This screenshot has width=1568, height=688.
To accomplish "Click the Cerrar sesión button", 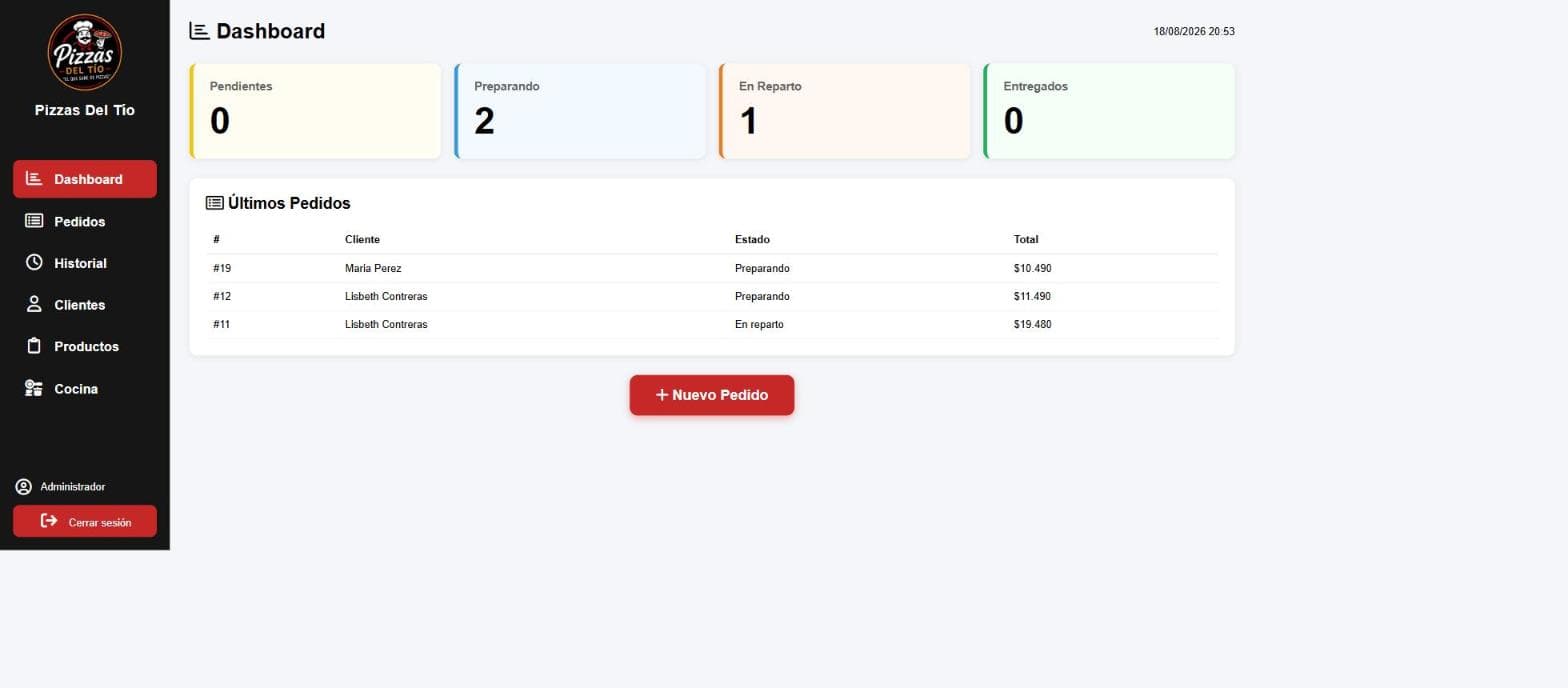I will click(85, 521).
